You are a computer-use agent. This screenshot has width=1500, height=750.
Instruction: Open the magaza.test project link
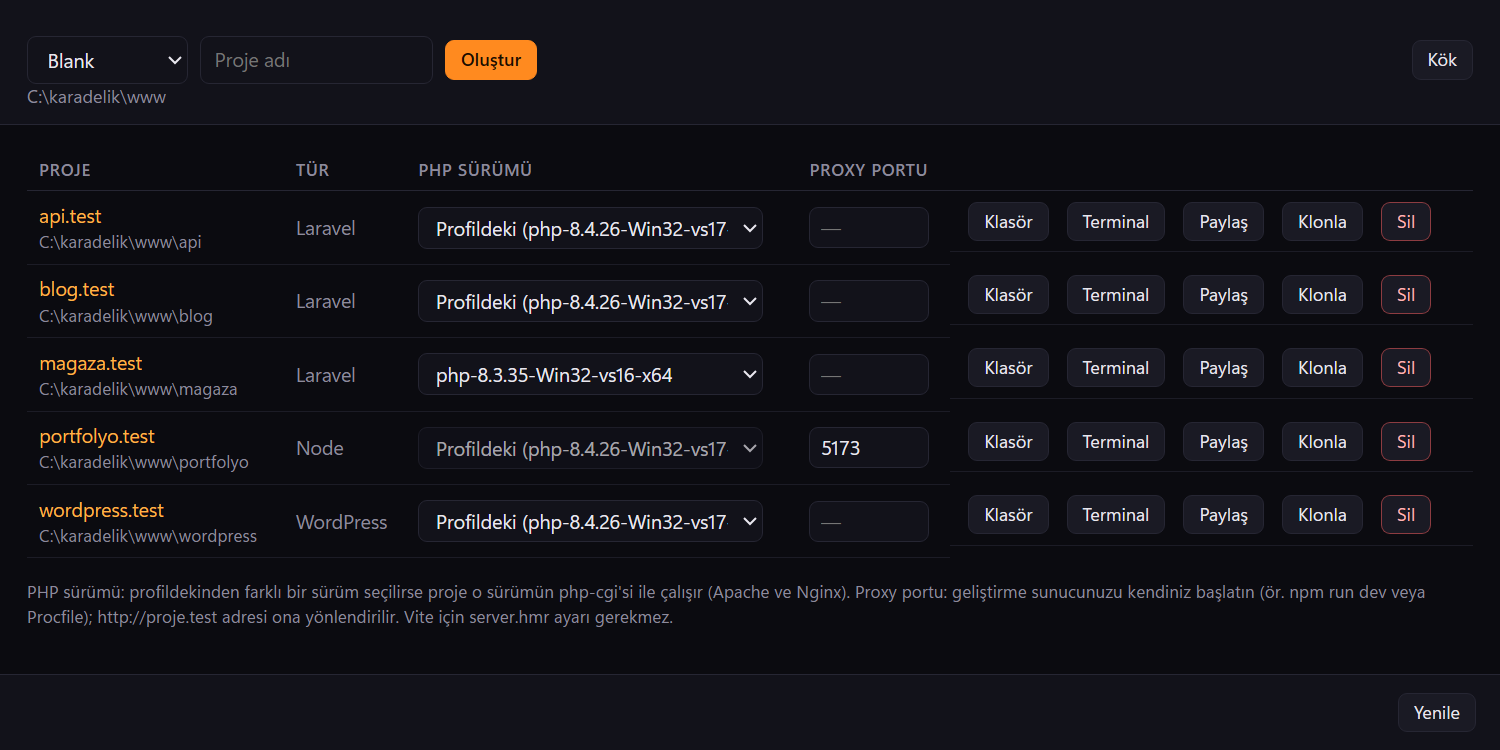[x=91, y=363]
